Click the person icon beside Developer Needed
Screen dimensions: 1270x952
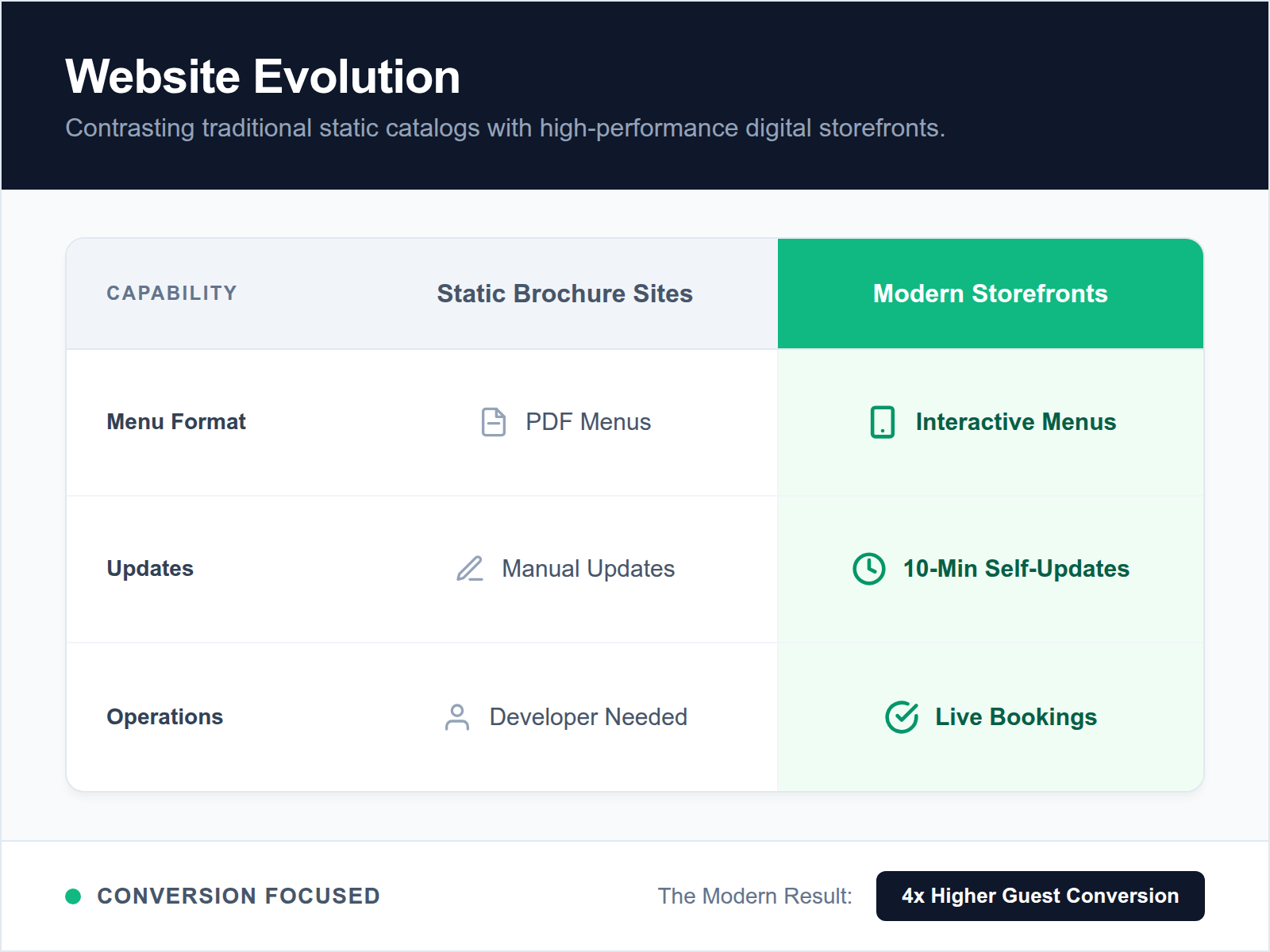coord(457,717)
